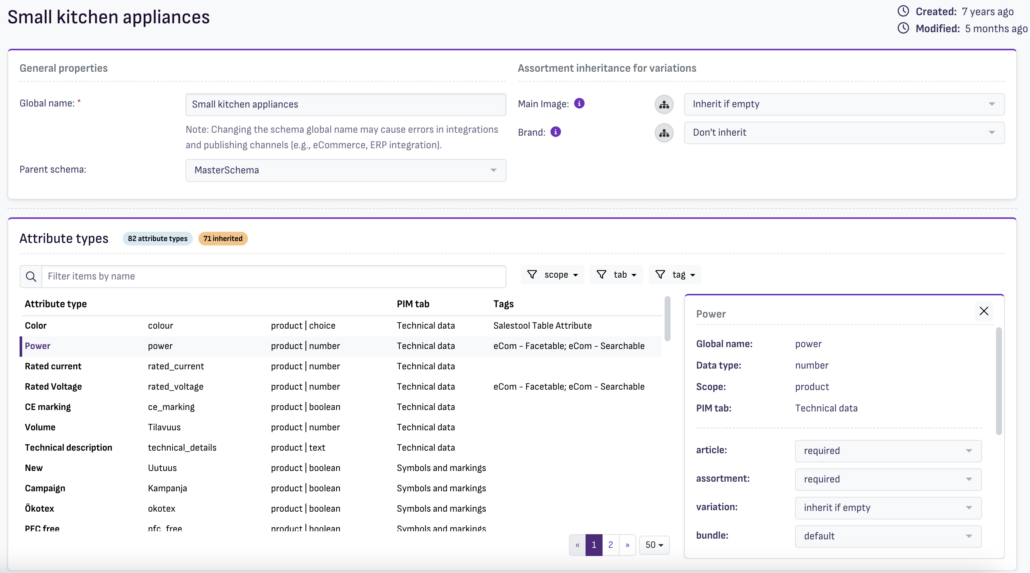Select the New attribute row
Viewport: 1030px width, 573px height.
coord(341,469)
